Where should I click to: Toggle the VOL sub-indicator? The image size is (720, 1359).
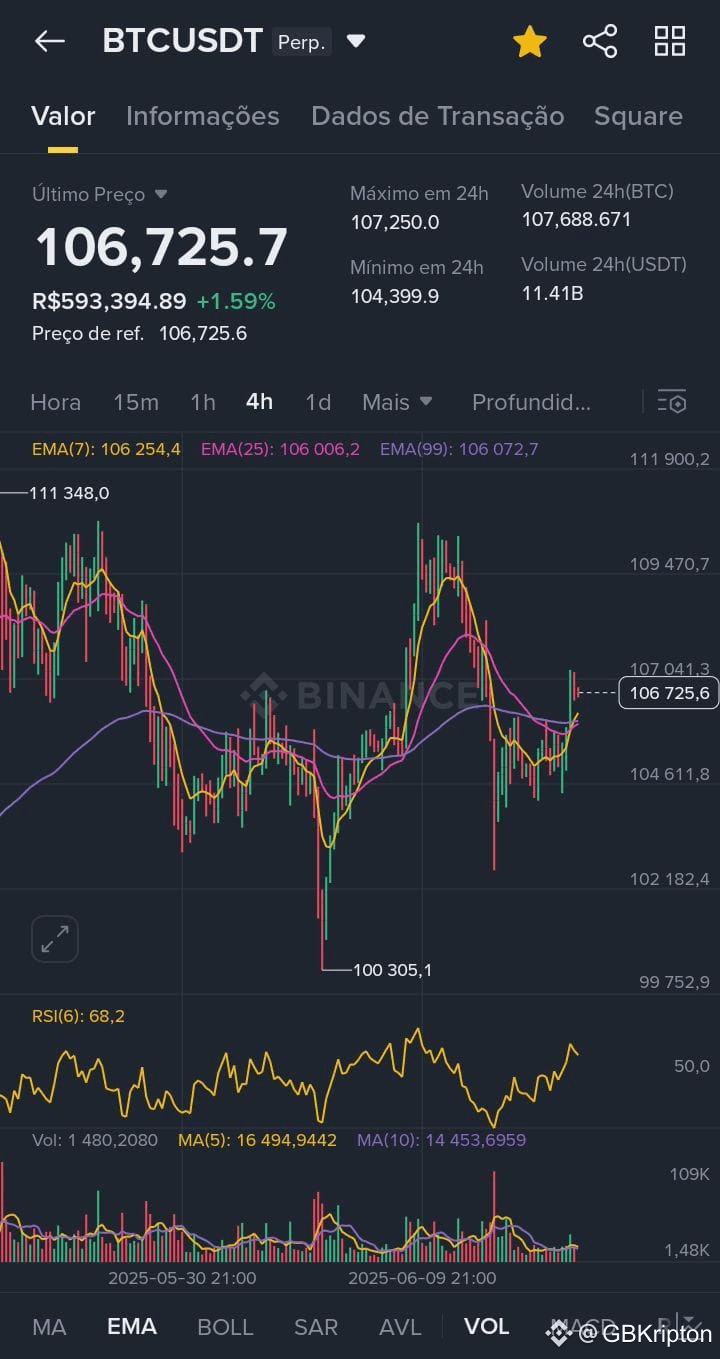coord(487,1327)
